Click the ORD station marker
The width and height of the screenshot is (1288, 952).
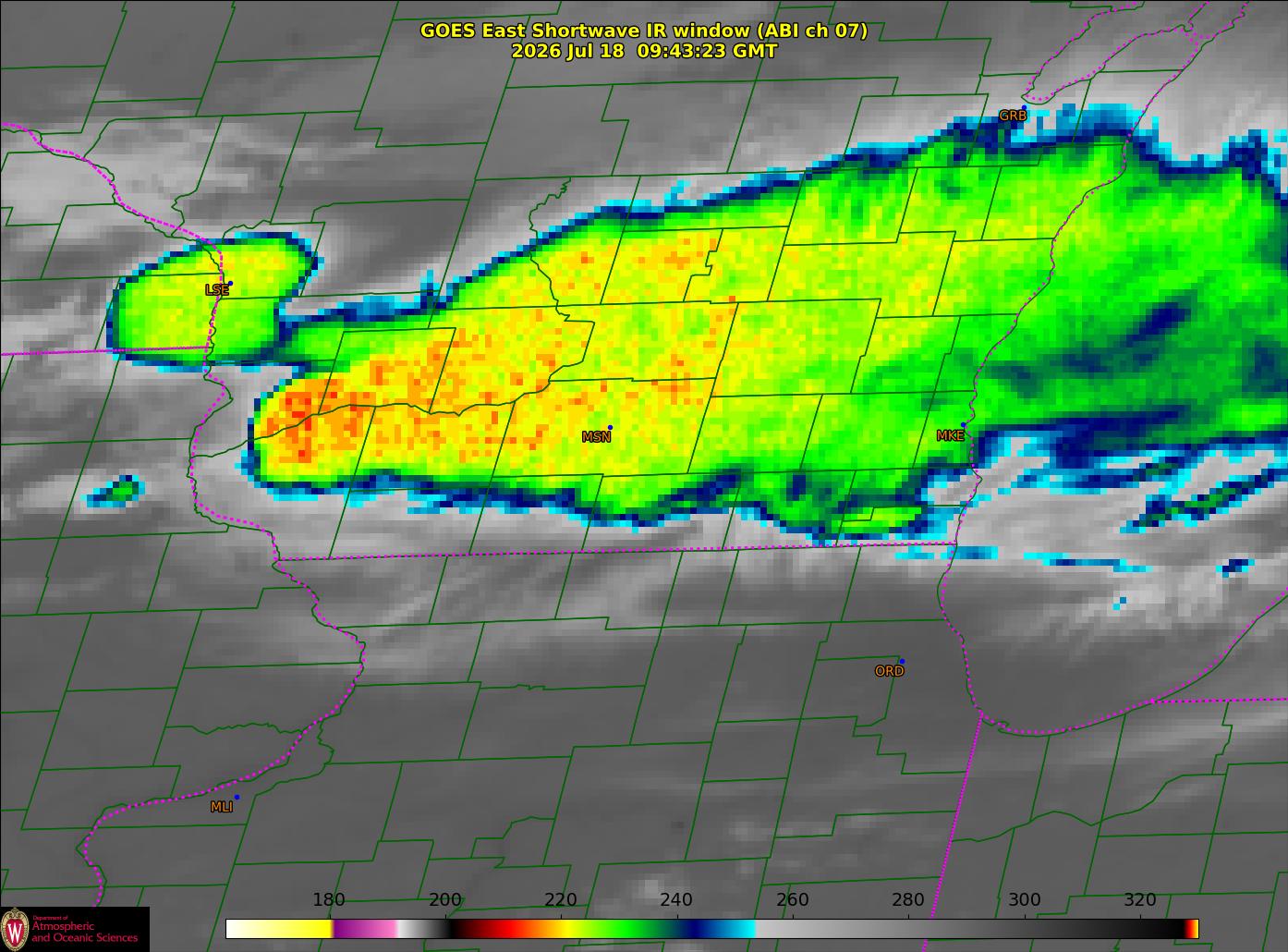pyautogui.click(x=902, y=661)
